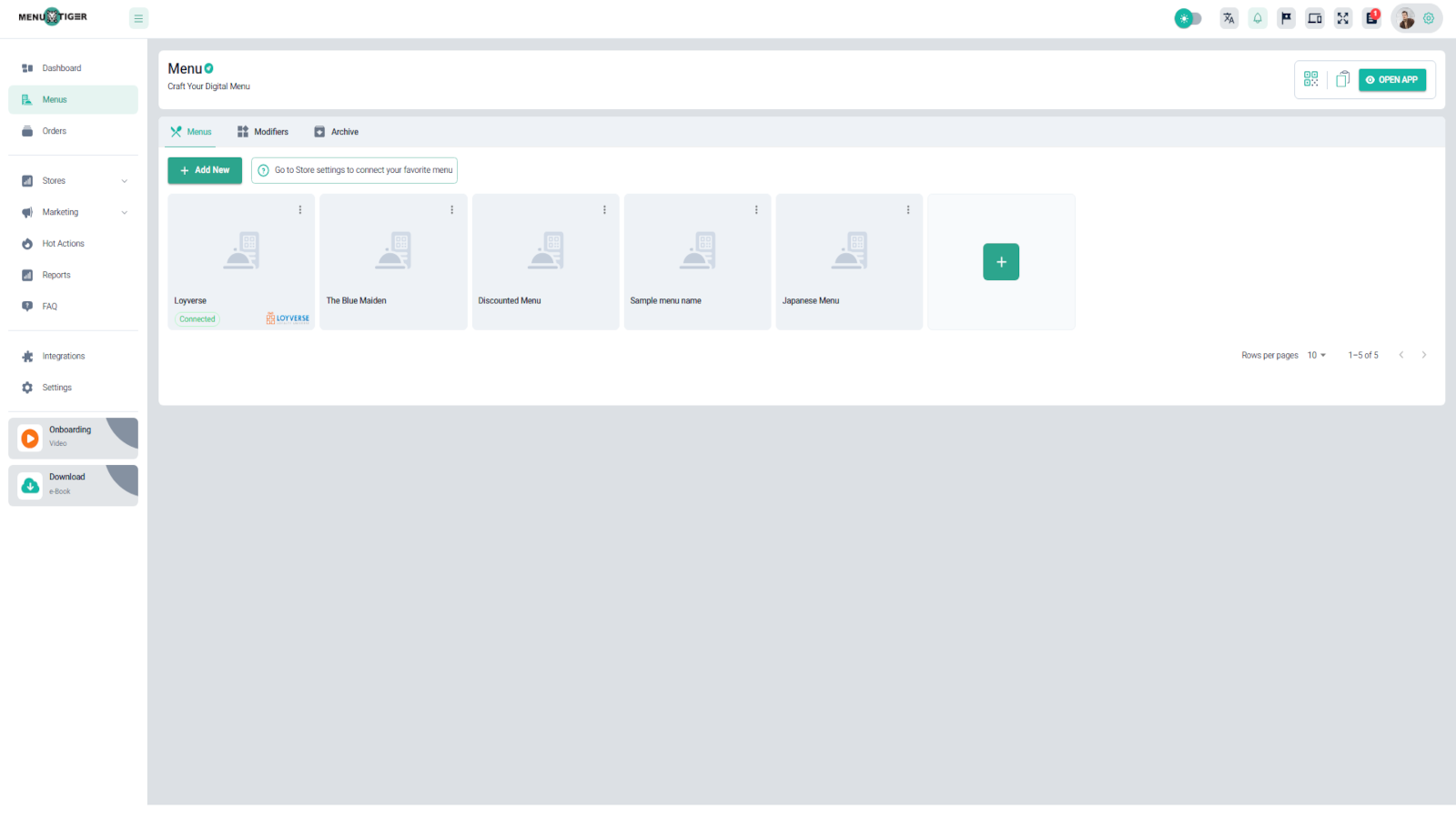Open the Rows per pages dropdown
This screenshot has width=1456, height=819.
(x=1317, y=355)
